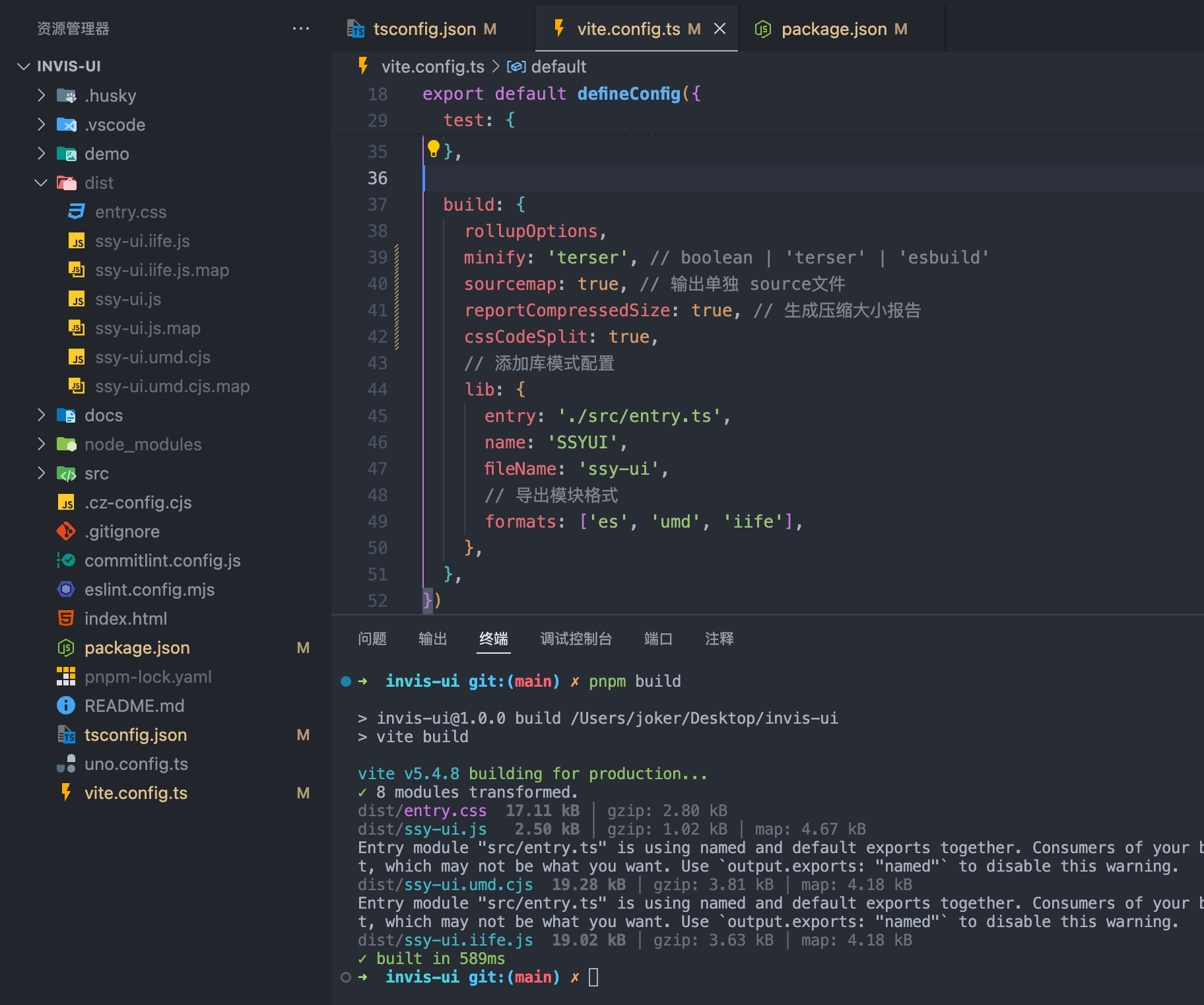Open the 注释 panel tab
The width and height of the screenshot is (1204, 1005).
(719, 639)
